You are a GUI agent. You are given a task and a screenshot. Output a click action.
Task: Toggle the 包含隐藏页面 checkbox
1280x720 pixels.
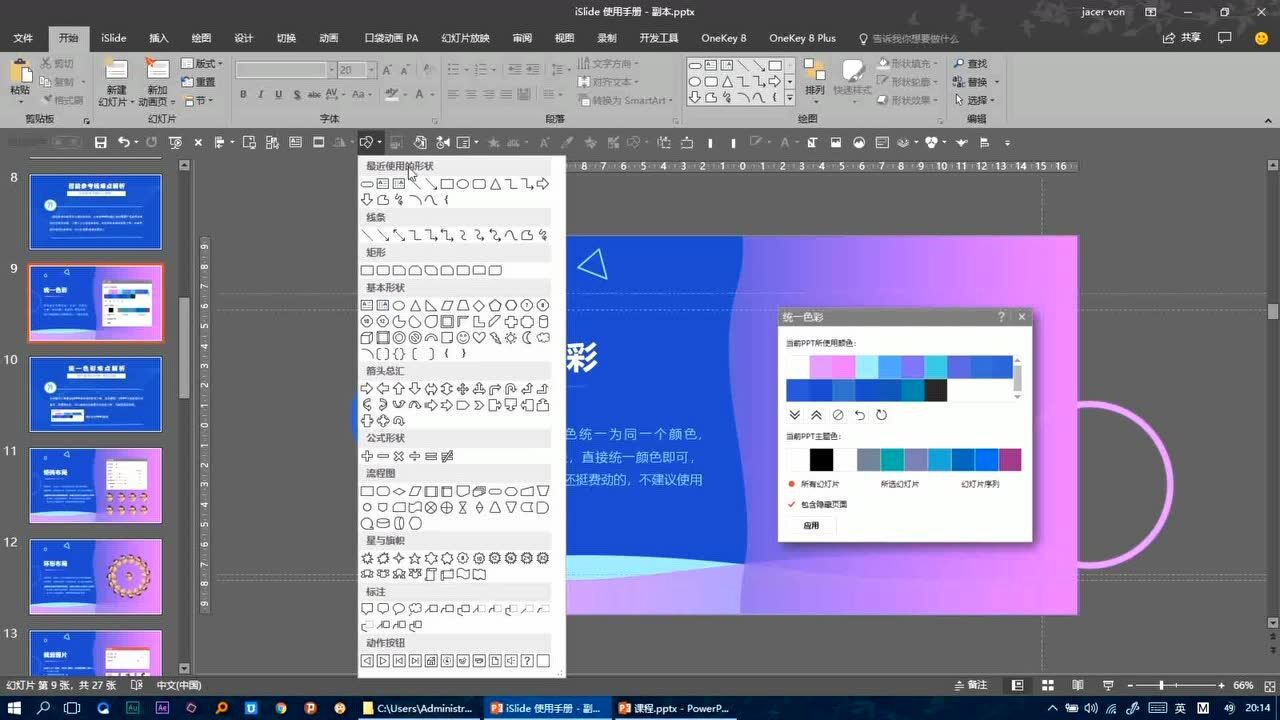(x=792, y=505)
